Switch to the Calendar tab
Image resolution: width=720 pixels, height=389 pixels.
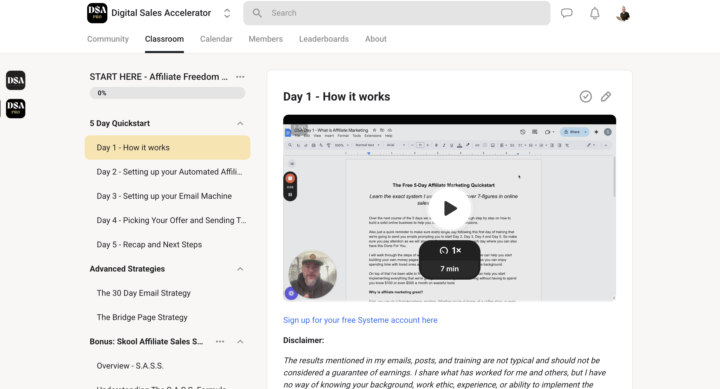216,39
